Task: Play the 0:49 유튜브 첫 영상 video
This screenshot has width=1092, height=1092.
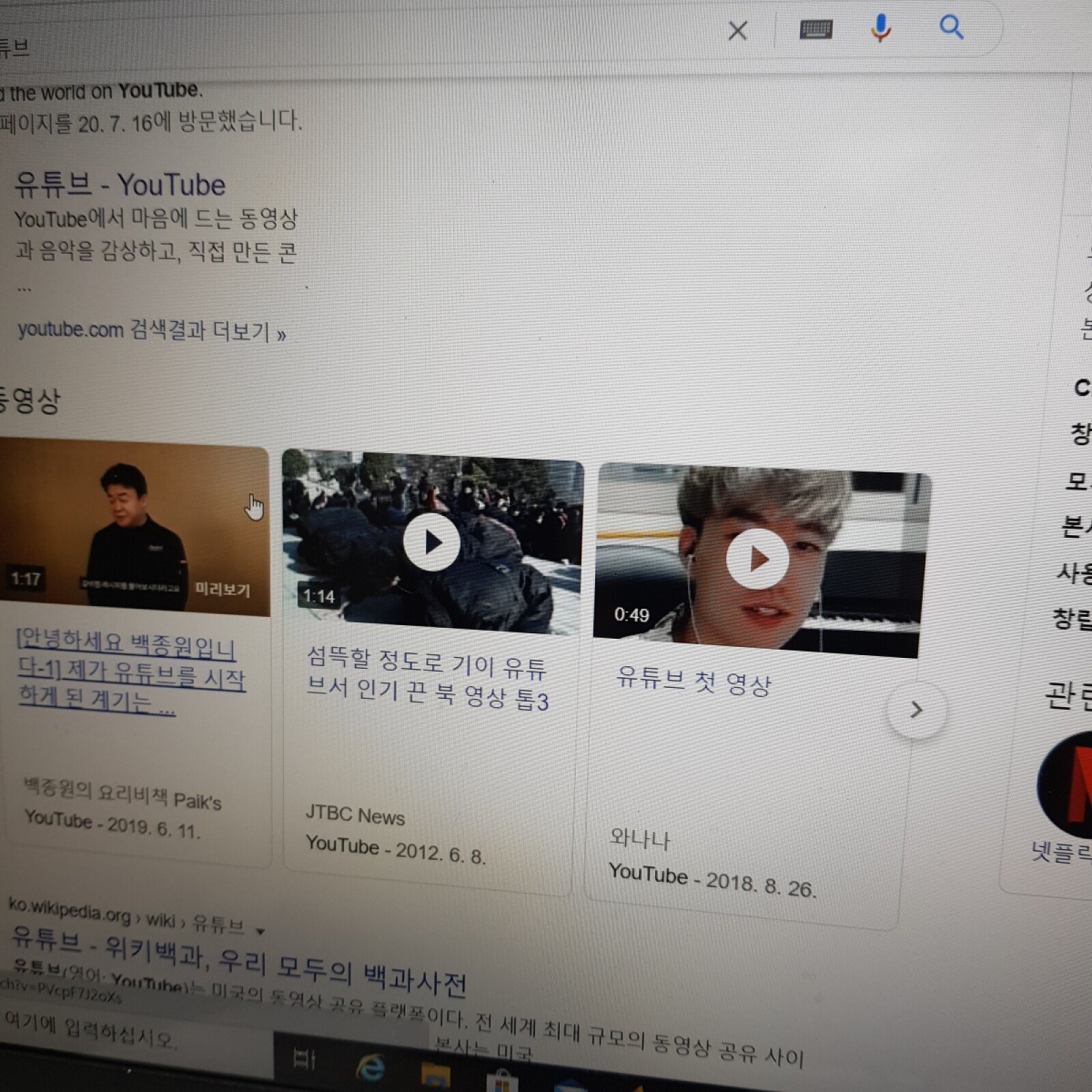Action: [758, 559]
